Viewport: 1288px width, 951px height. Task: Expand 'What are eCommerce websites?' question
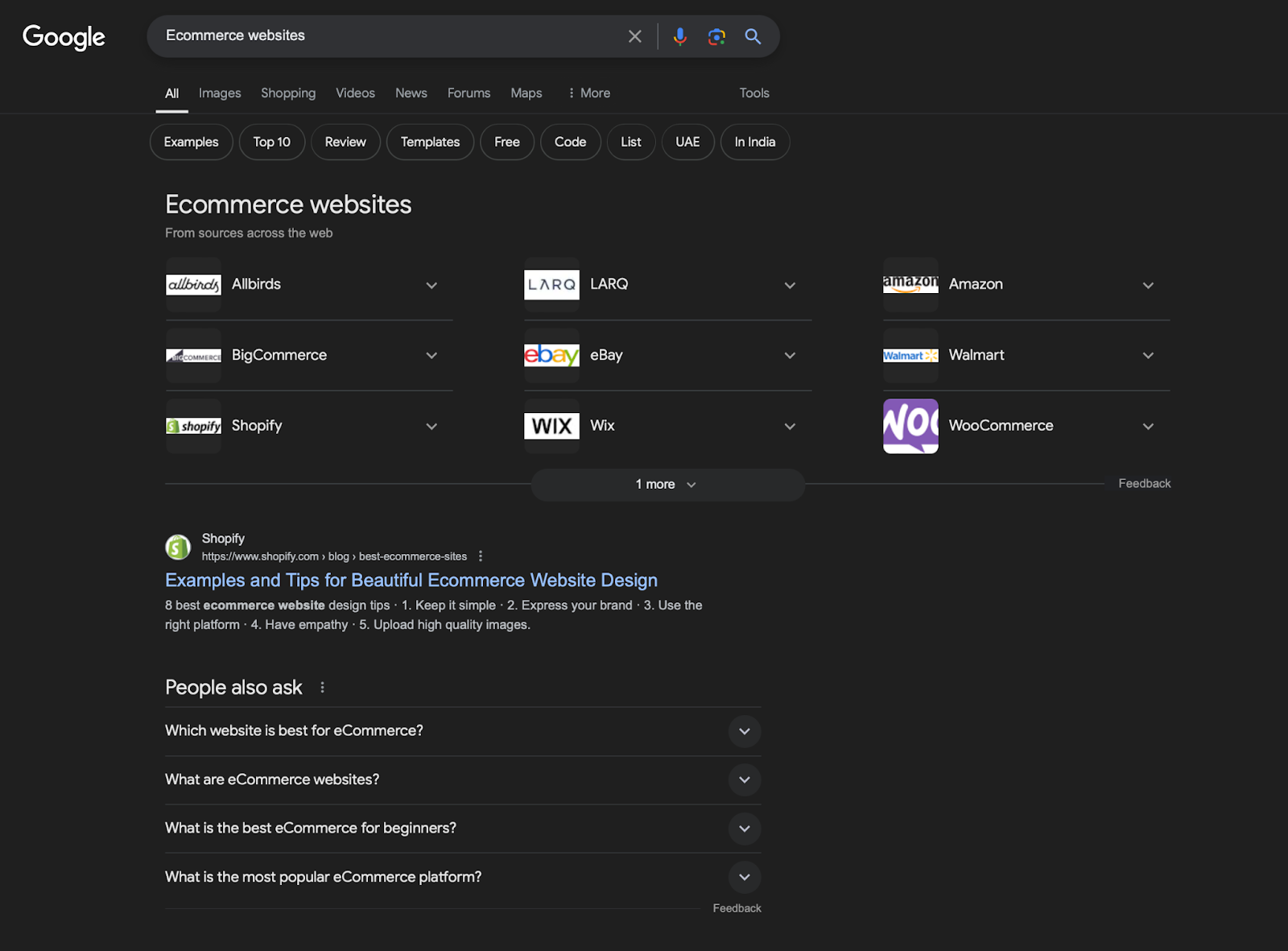click(x=463, y=779)
